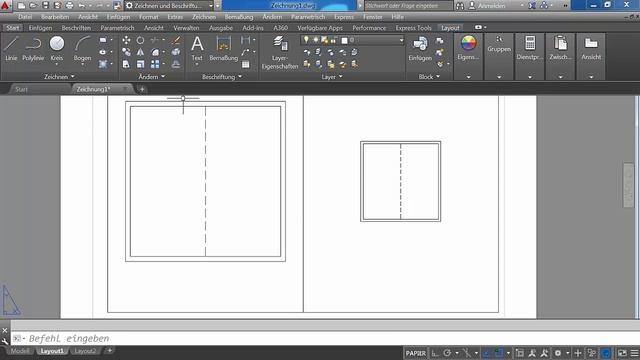Toggle PAPIER/model space button in status bar
Viewport: 640px width, 360px height.
pyautogui.click(x=416, y=353)
